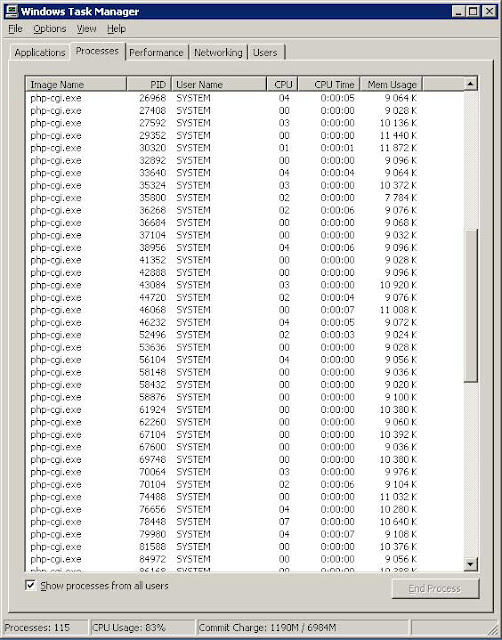Sort by User Name column header
The image size is (502, 640).
click(x=219, y=84)
